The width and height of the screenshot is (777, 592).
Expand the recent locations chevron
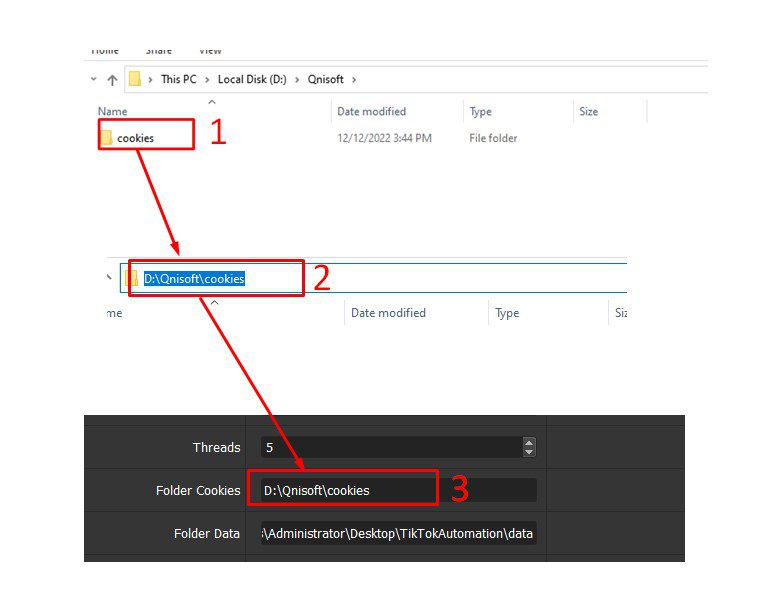point(94,79)
